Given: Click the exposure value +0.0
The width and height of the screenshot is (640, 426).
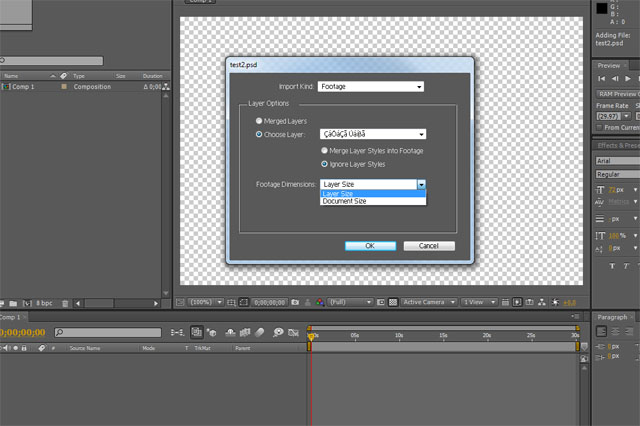Looking at the screenshot, I should 570,303.
